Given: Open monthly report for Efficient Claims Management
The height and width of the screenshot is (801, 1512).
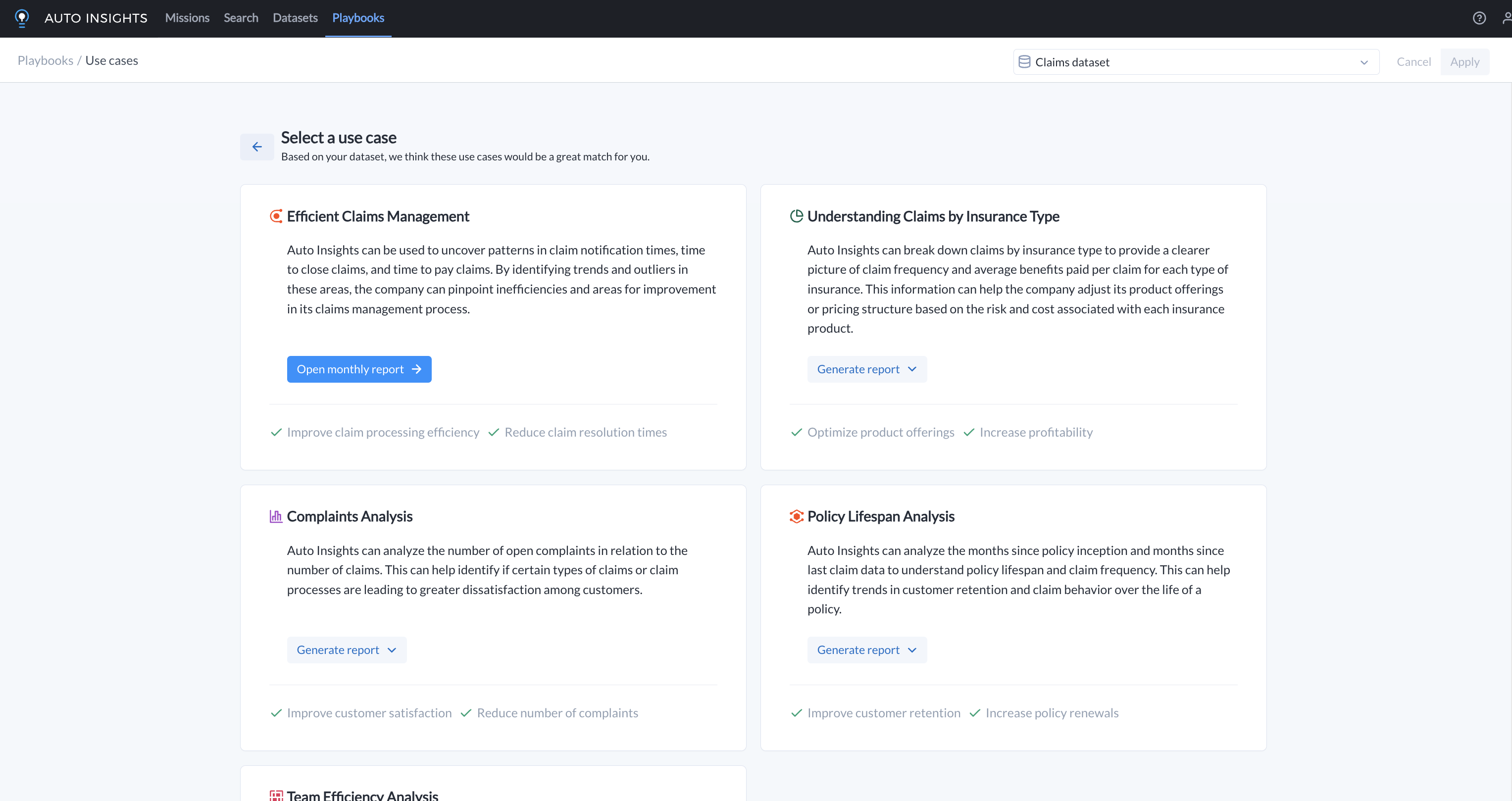Looking at the screenshot, I should pos(359,369).
